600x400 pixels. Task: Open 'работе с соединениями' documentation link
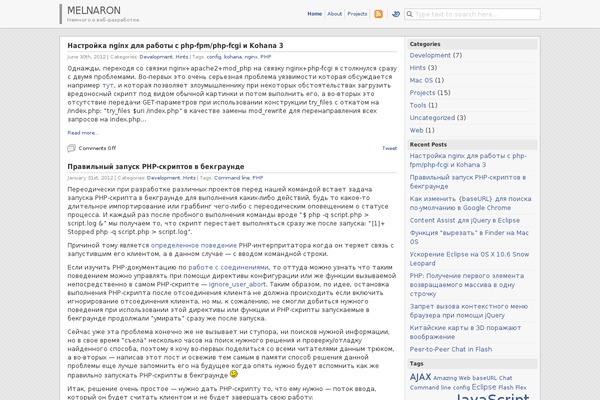[228, 268]
